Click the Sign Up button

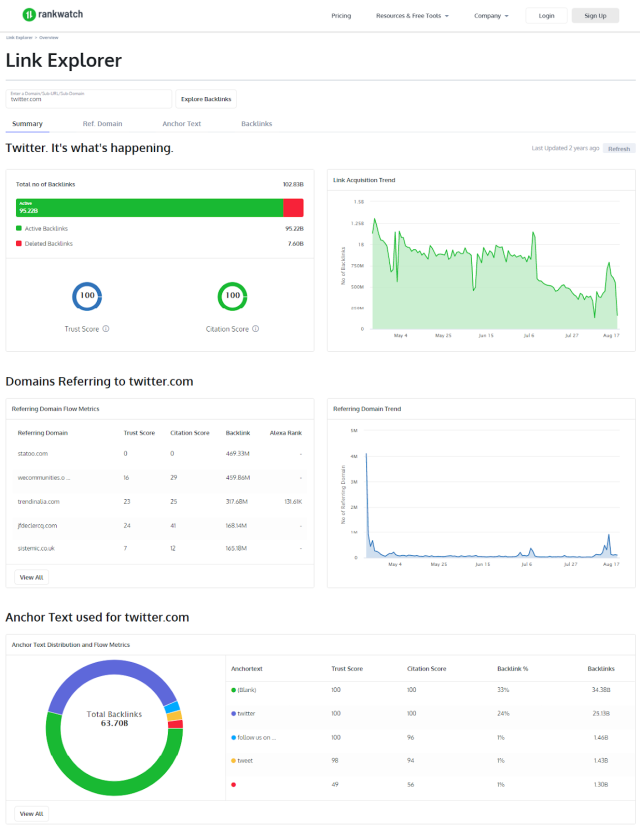[596, 16]
